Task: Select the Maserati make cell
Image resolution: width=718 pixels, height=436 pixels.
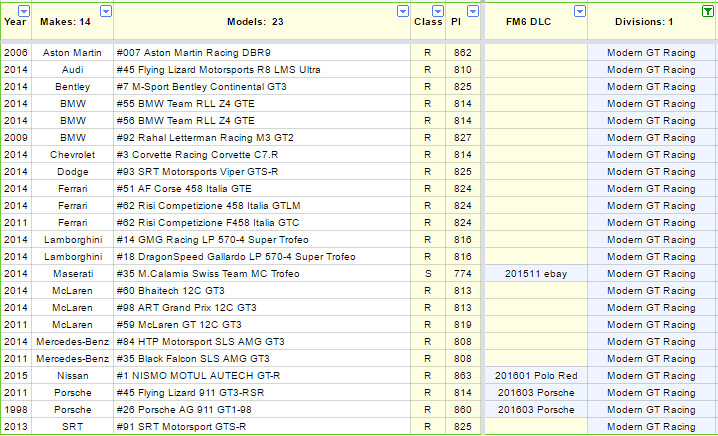Action: [x=72, y=273]
